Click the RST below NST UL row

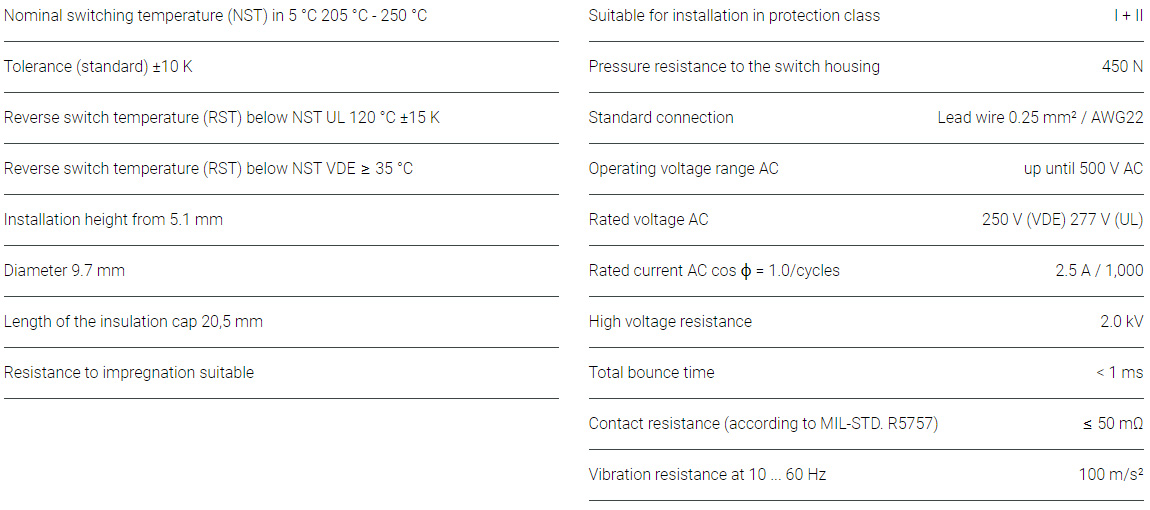221,118
